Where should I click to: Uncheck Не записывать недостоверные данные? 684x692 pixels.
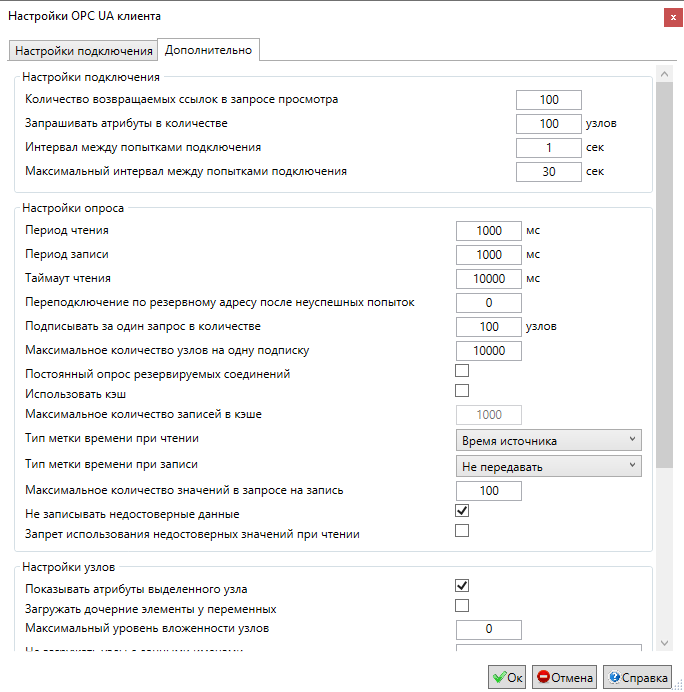point(462,511)
